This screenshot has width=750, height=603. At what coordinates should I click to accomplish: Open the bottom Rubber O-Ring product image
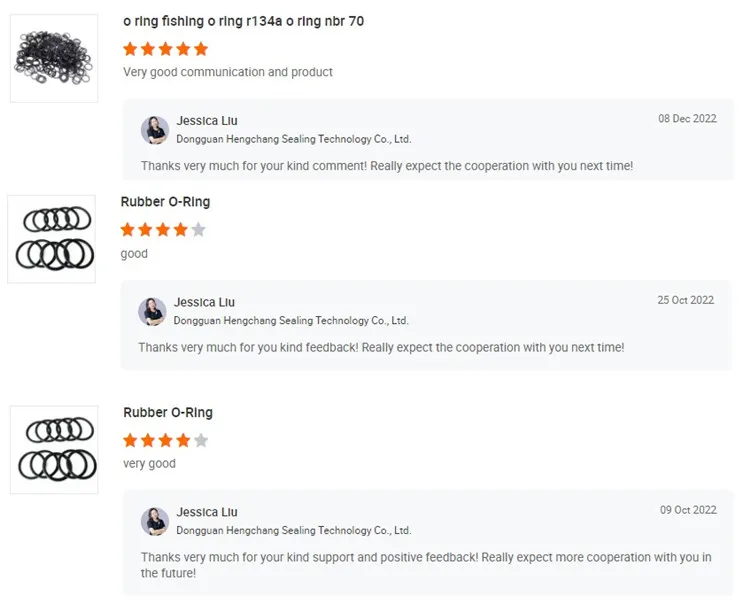point(54,449)
